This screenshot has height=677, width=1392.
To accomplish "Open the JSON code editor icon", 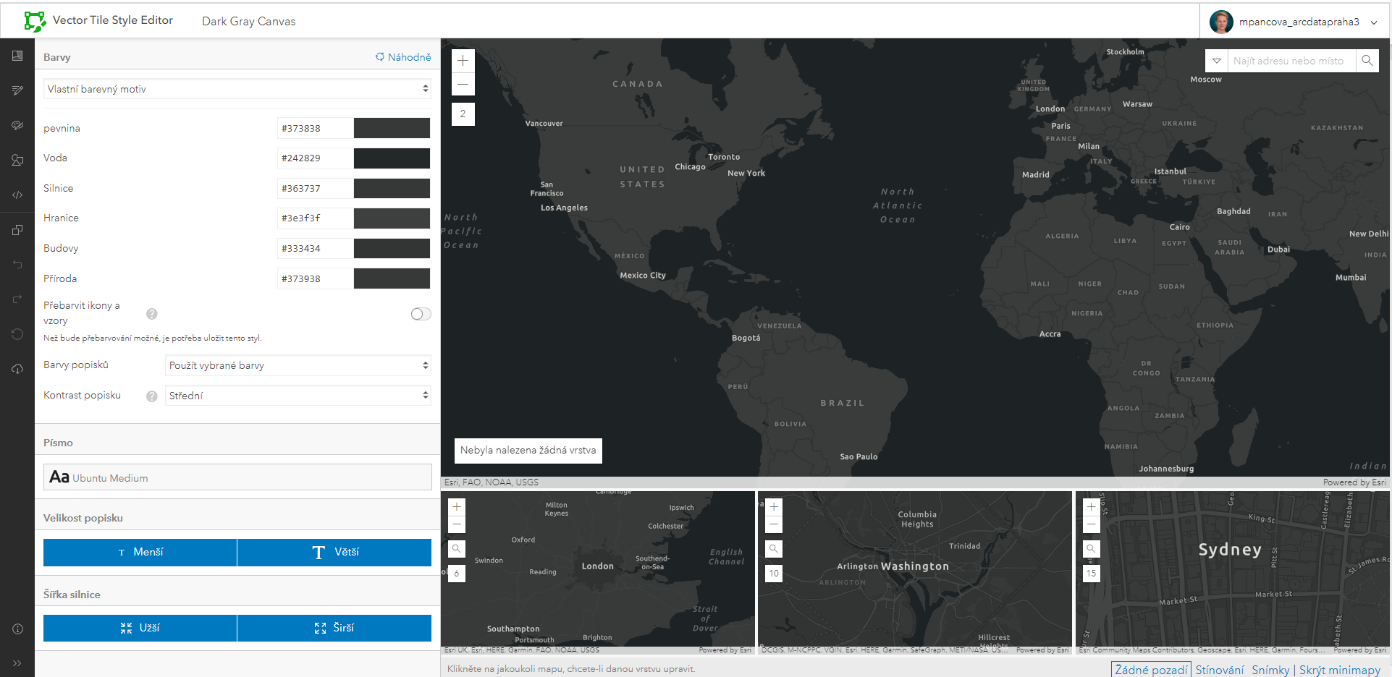I will point(17,195).
